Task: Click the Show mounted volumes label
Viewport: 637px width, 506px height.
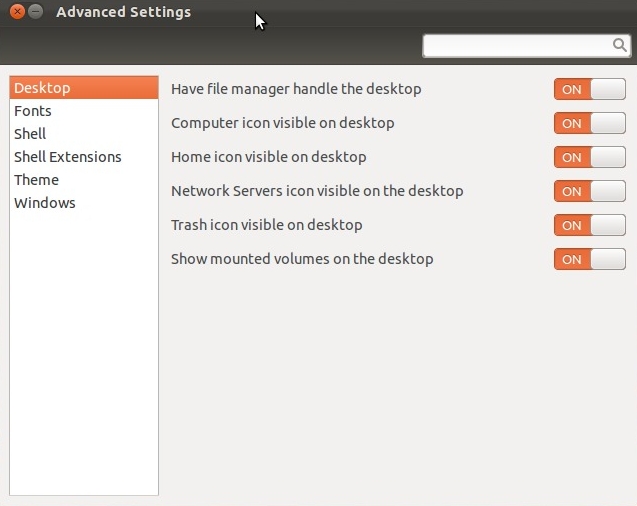Action: [x=302, y=259]
